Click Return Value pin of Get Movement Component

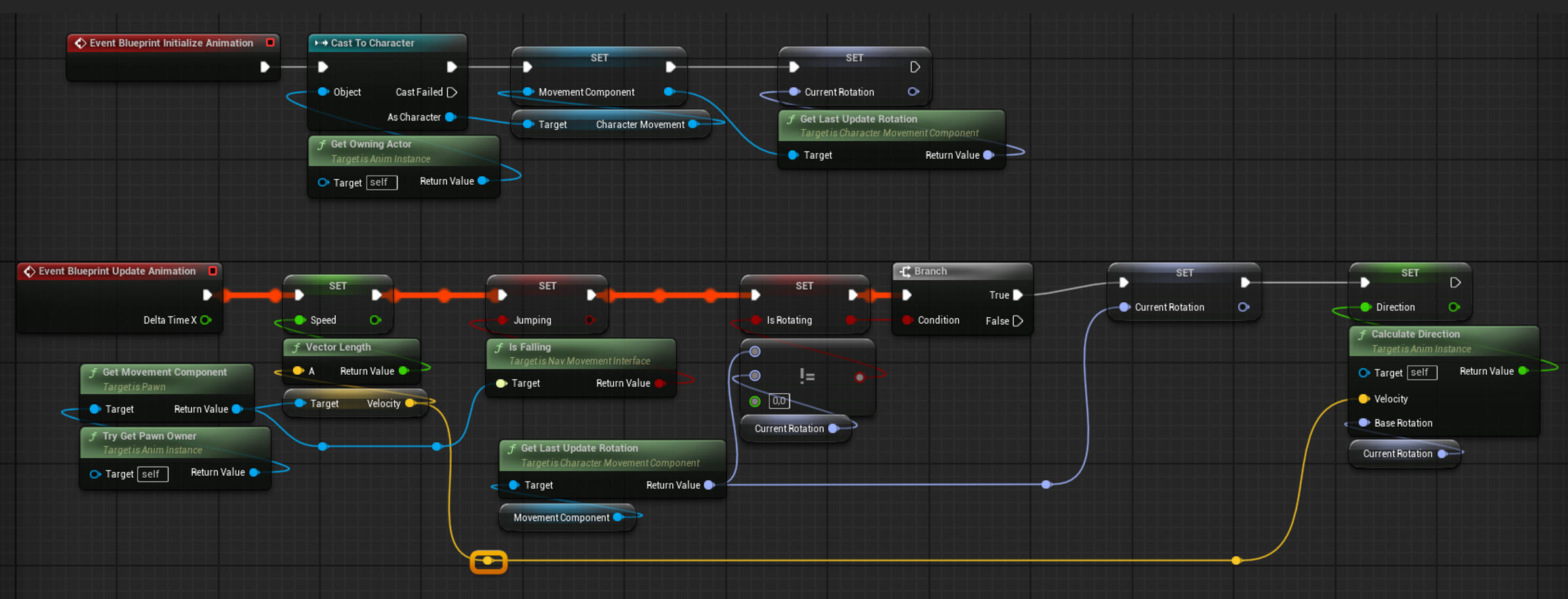click(237, 409)
